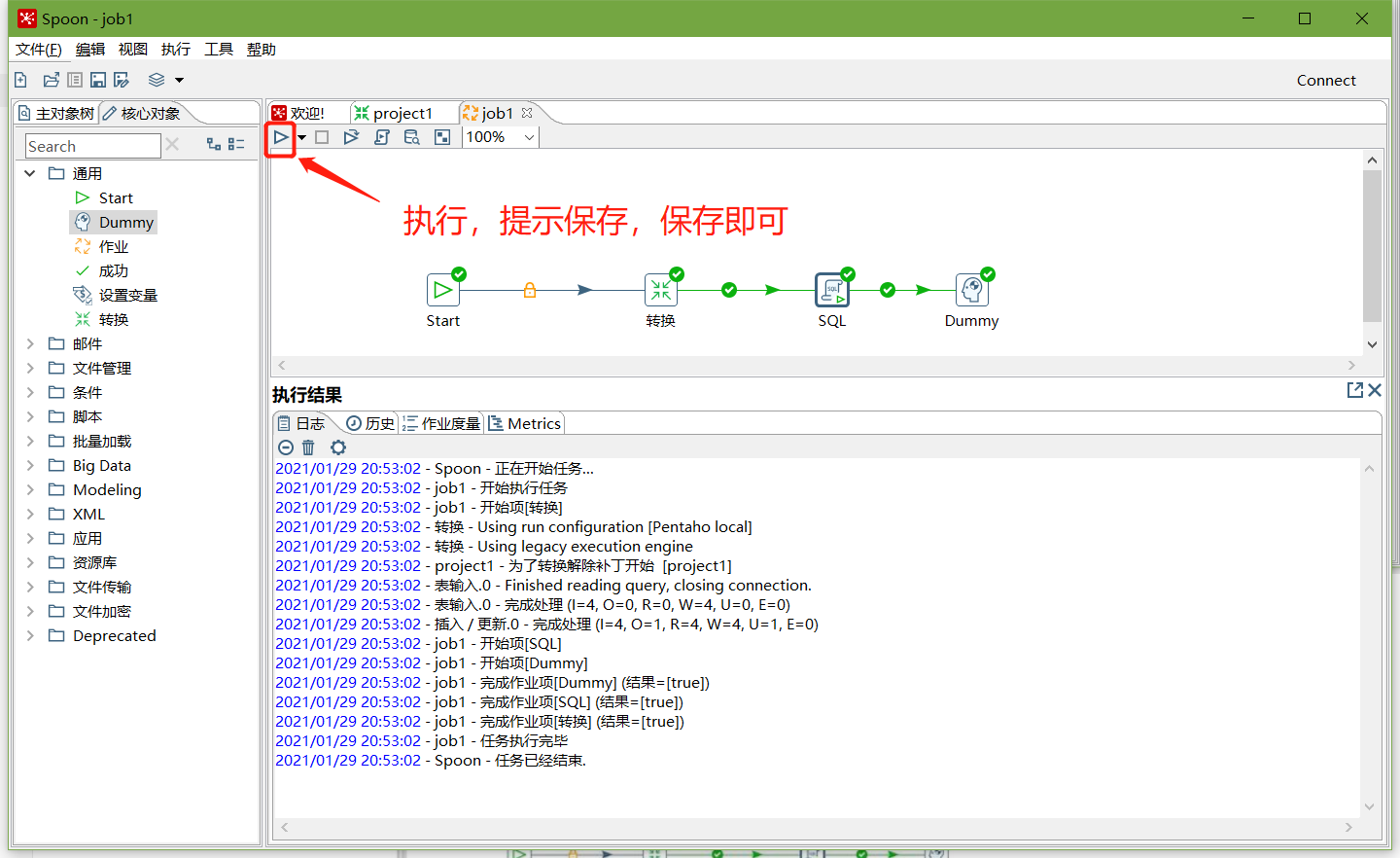Select the XML folder
The height and width of the screenshot is (858, 1400).
click(x=77, y=514)
